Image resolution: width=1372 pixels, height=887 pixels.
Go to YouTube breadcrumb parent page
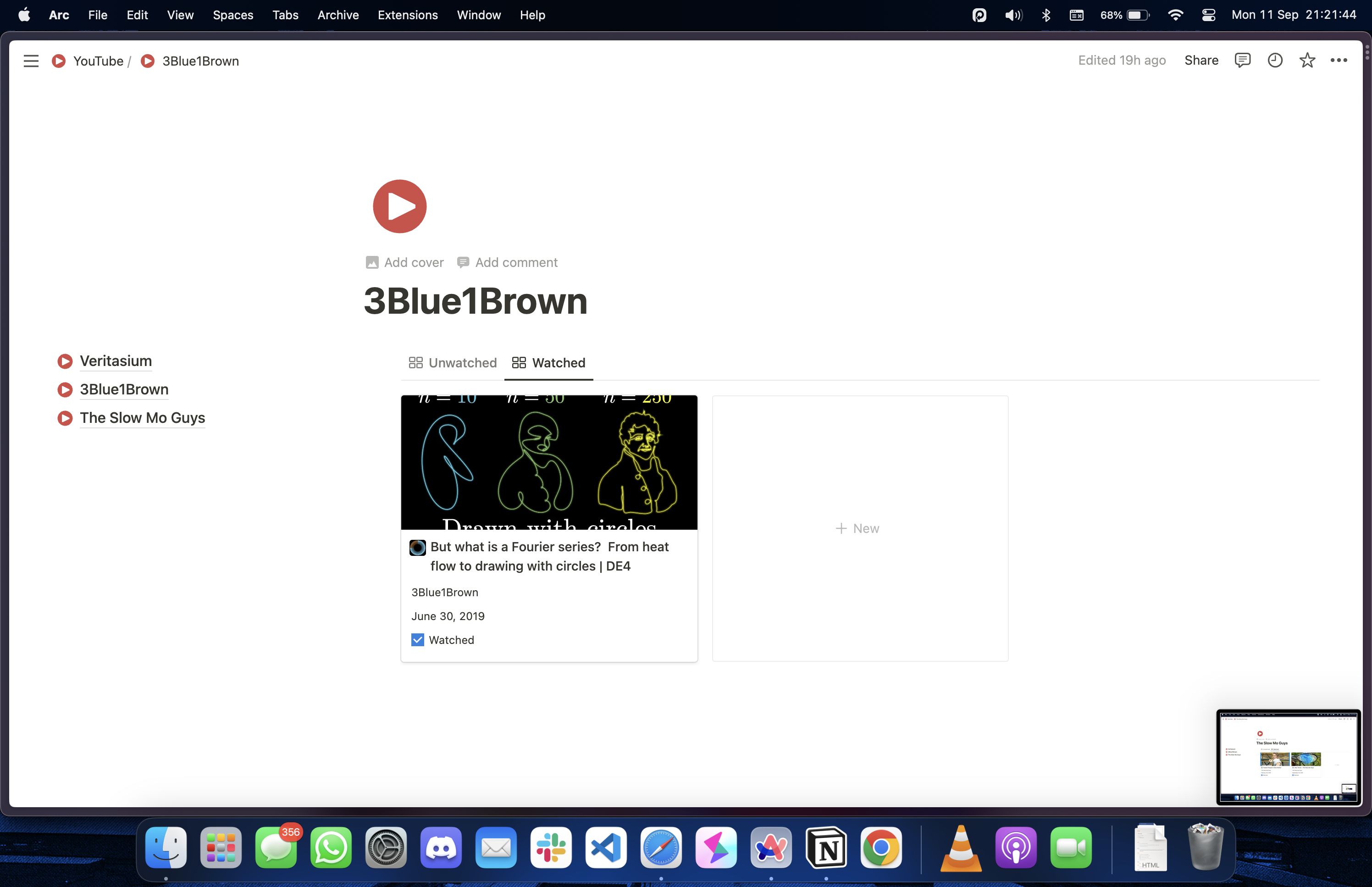pyautogui.click(x=98, y=61)
